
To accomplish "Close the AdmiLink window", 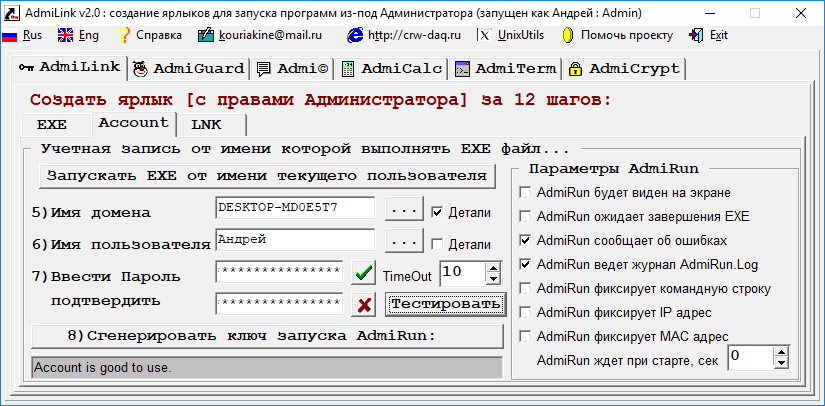I will (800, 13).
